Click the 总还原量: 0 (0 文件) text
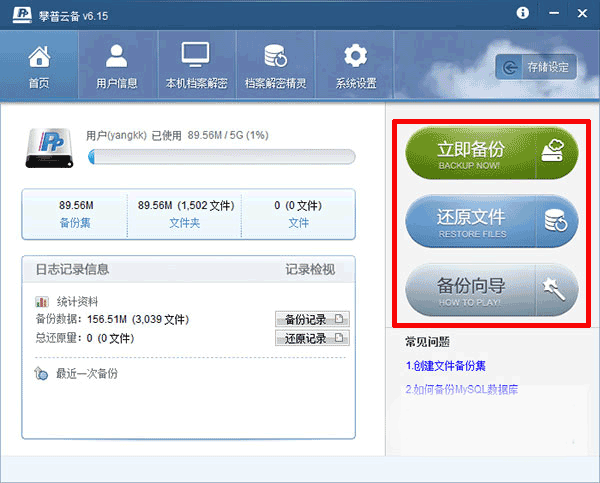The width and height of the screenshot is (600, 483). click(85, 338)
